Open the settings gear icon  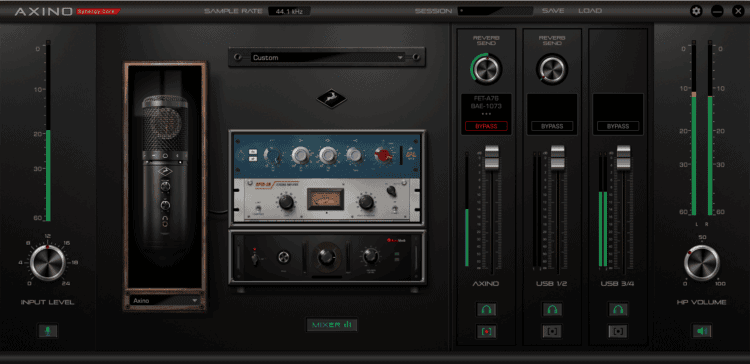(x=696, y=11)
